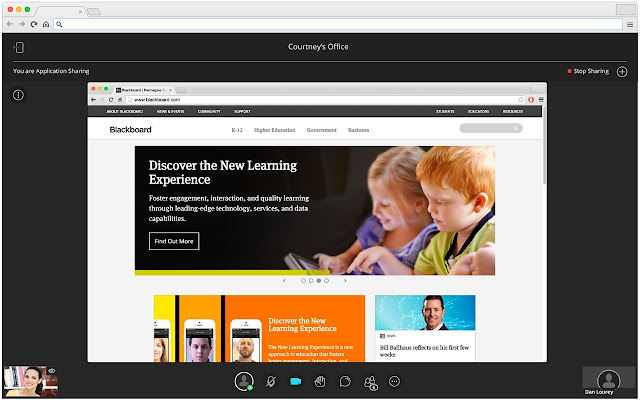The width and height of the screenshot is (640, 400).
Task: Focus the outer browser address bar
Action: coord(338,24)
